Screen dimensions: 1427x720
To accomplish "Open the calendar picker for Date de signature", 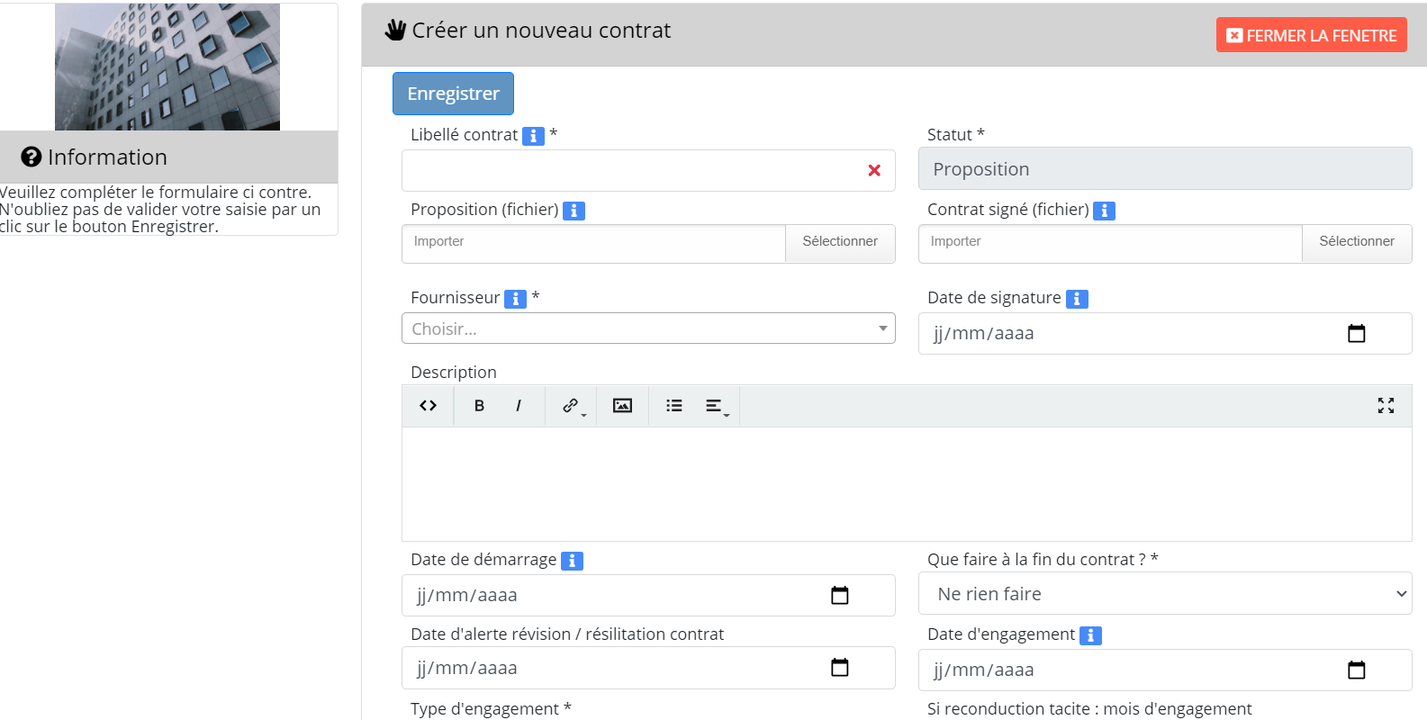I will (x=1356, y=333).
